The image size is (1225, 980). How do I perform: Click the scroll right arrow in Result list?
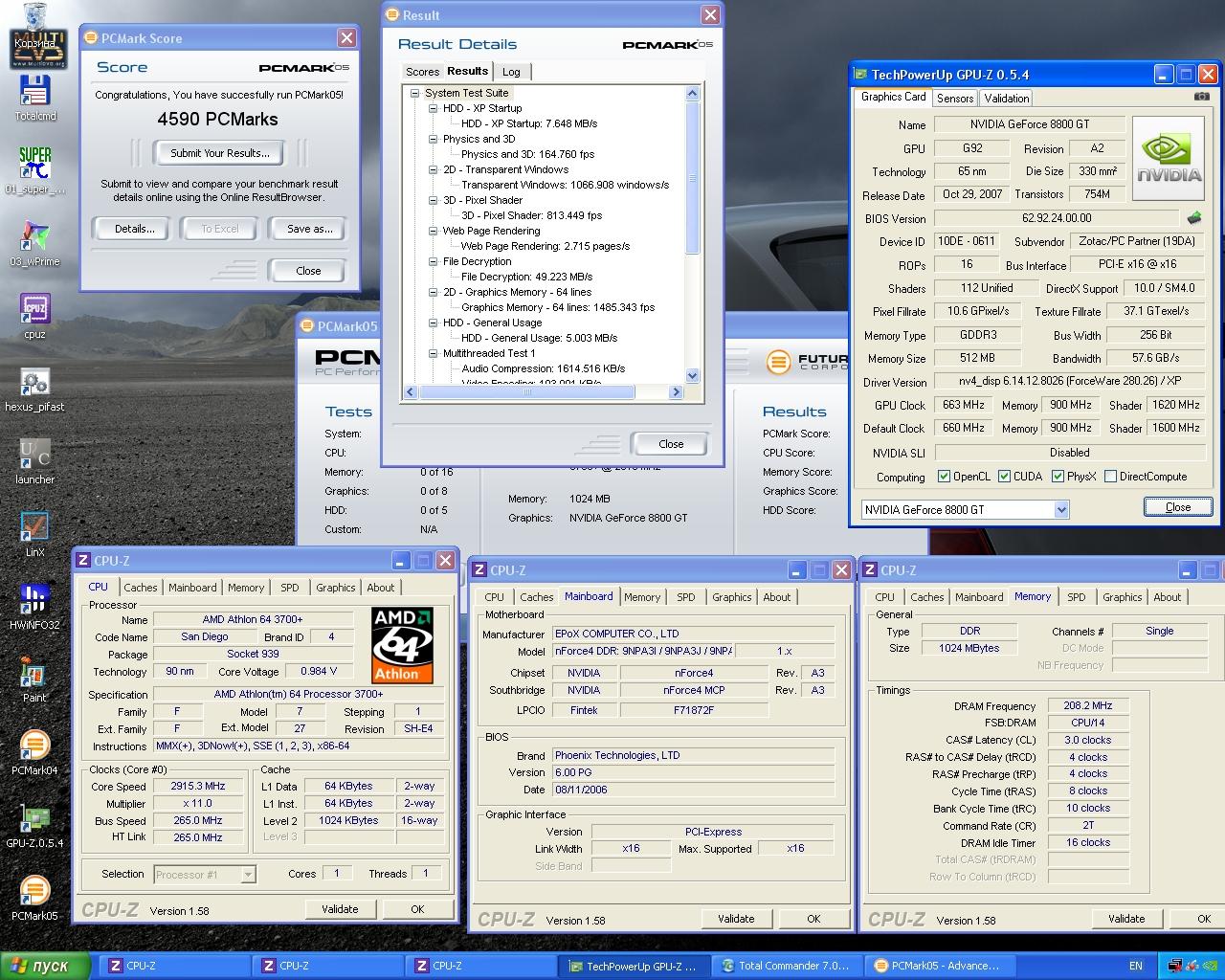tap(677, 391)
